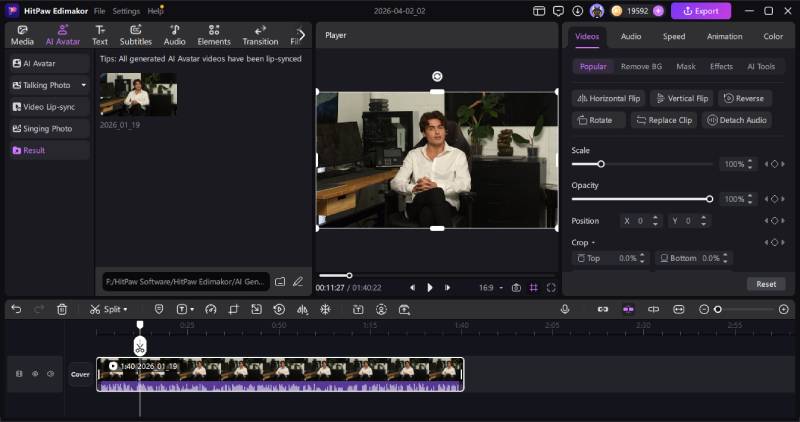Open the Animation properties tab
Viewport: 800px width, 422px height.
pos(724,36)
